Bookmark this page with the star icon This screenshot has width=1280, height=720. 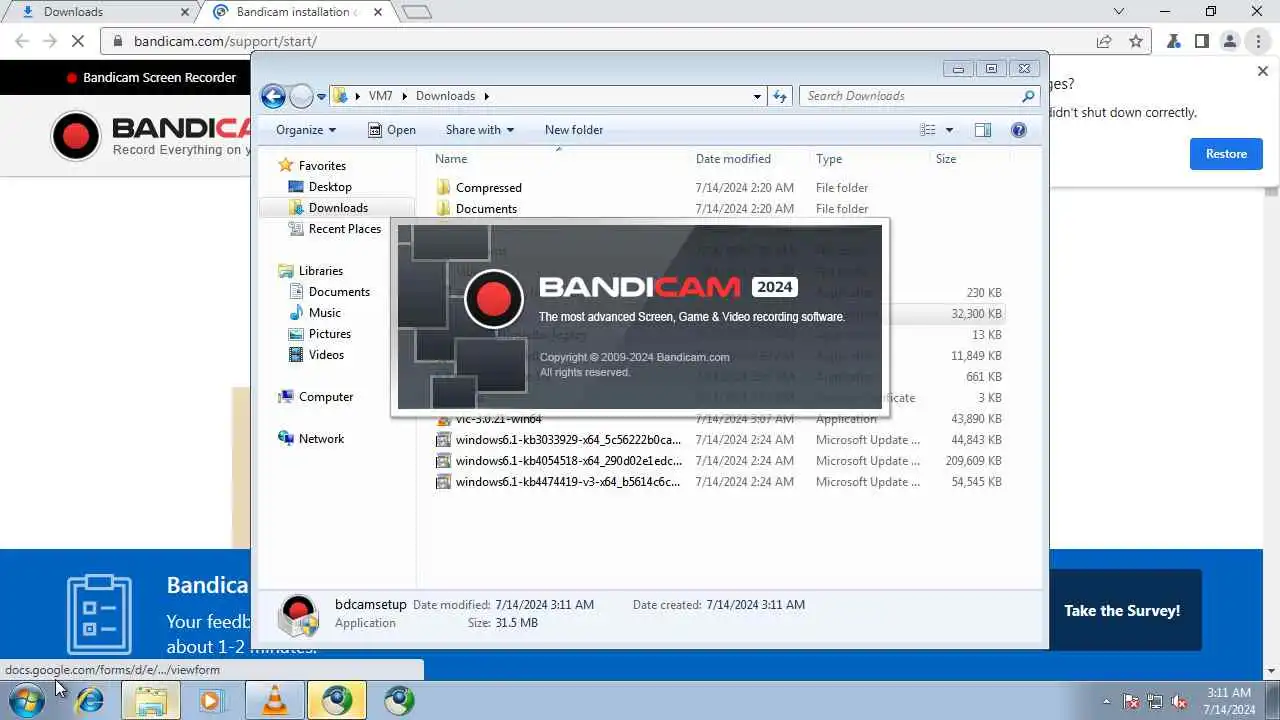point(1136,41)
